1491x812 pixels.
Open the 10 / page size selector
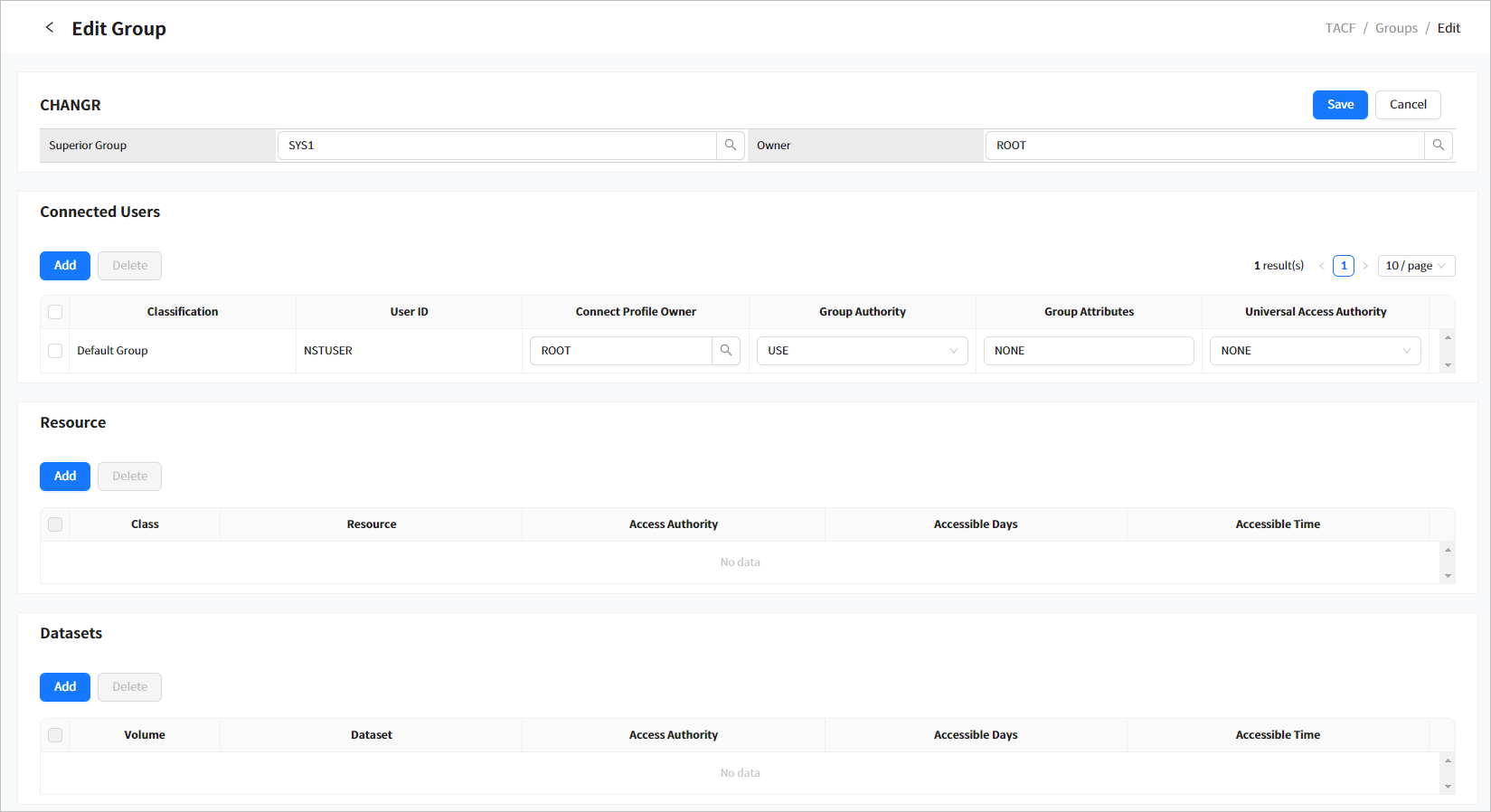[1415, 266]
